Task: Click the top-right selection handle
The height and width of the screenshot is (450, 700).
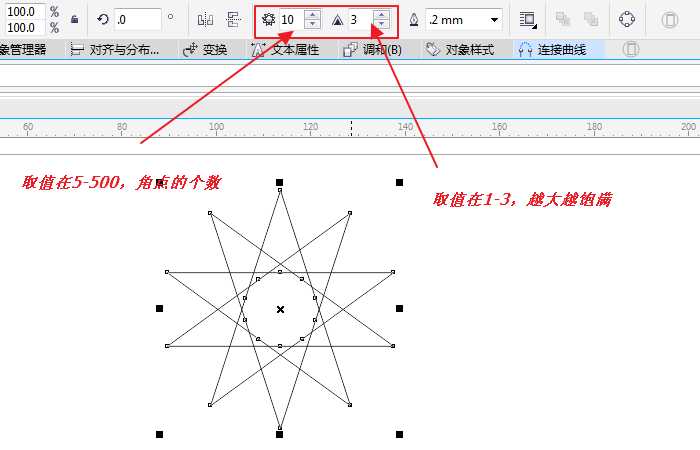Action: pos(400,182)
